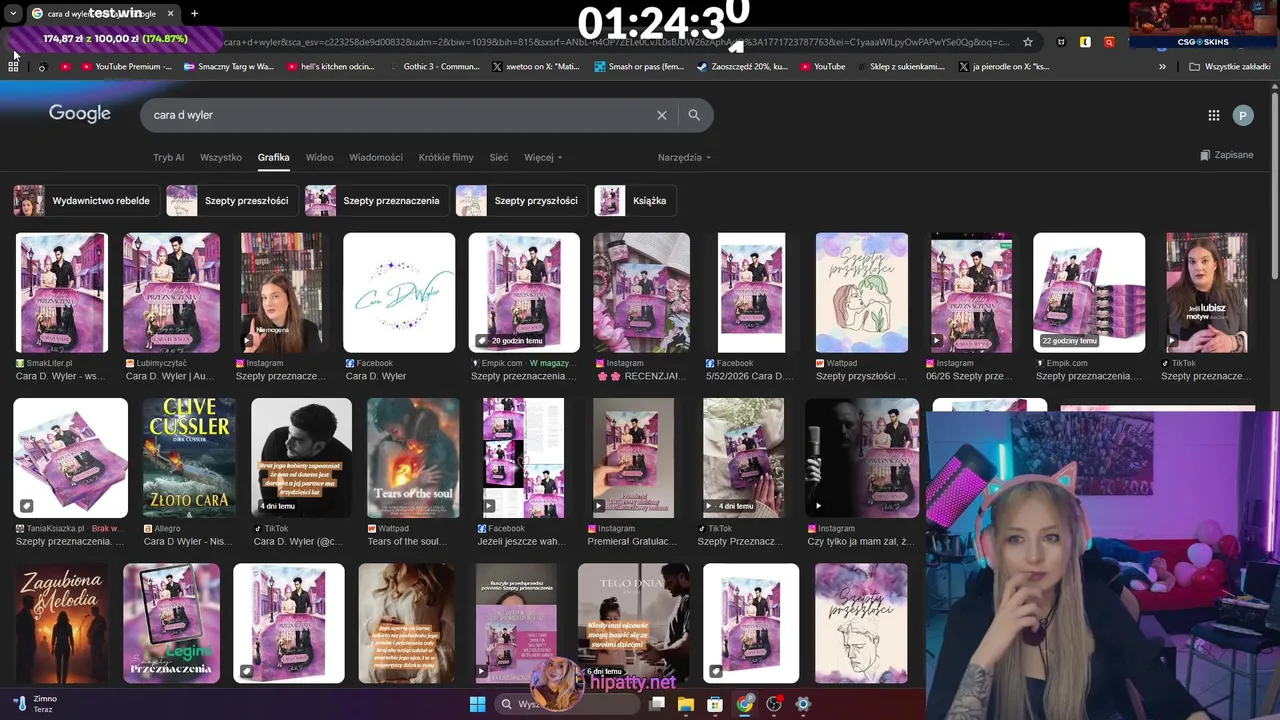Screen dimensions: 1280x720
Task: Switch to the 'Sieć' tab
Action: pos(499,158)
